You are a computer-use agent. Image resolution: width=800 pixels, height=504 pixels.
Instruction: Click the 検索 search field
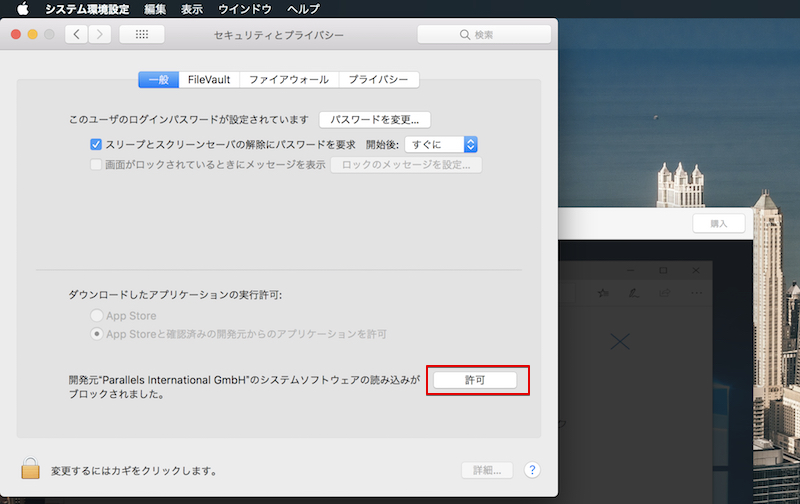click(483, 35)
